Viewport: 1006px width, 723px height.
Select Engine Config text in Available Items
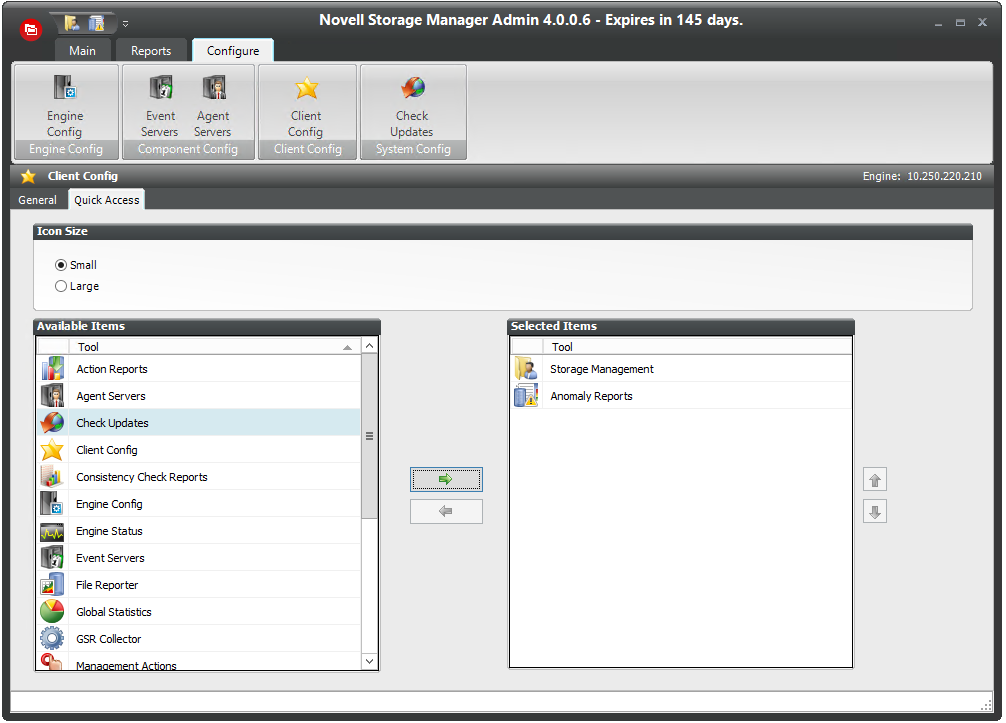coord(109,504)
